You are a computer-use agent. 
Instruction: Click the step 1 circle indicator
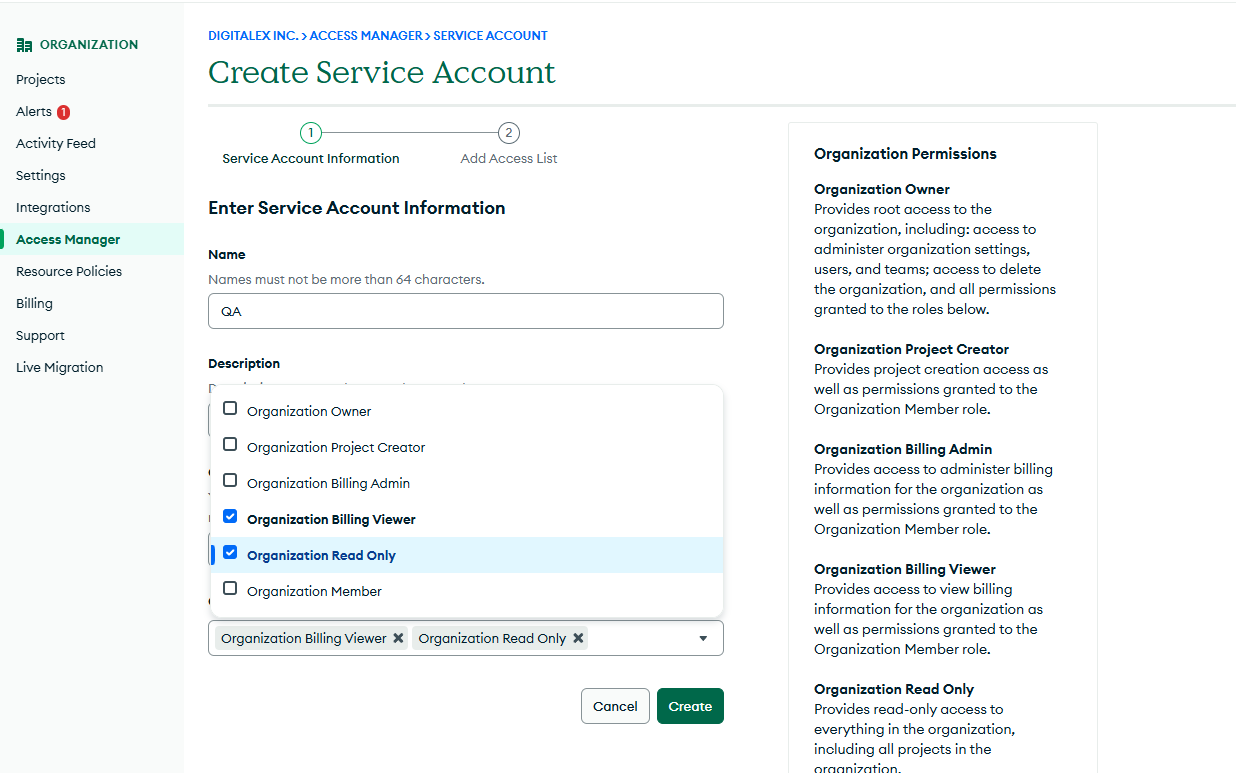pyautogui.click(x=311, y=133)
